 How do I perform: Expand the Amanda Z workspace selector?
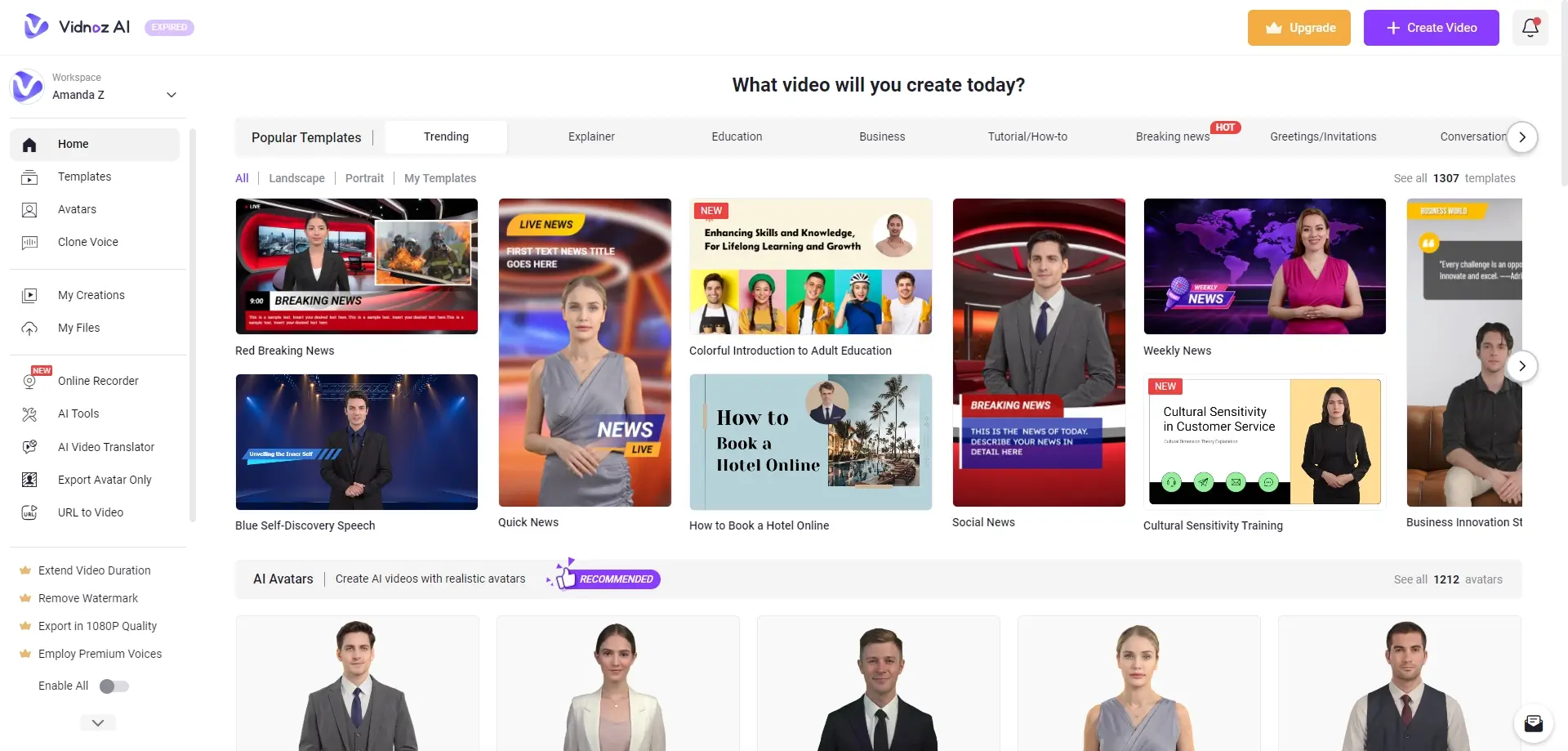(x=171, y=95)
